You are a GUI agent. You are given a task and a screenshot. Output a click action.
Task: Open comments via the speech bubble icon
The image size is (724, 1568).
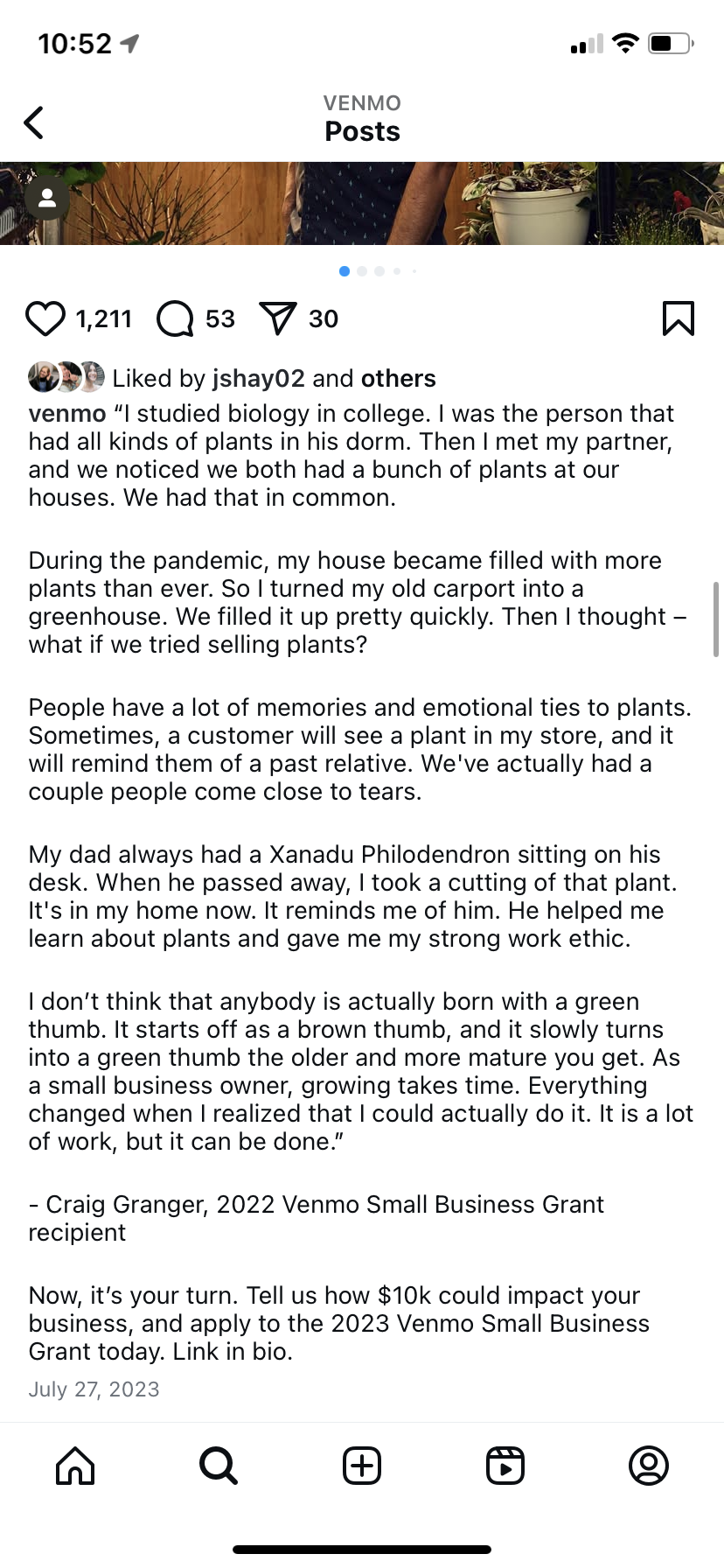tap(175, 318)
